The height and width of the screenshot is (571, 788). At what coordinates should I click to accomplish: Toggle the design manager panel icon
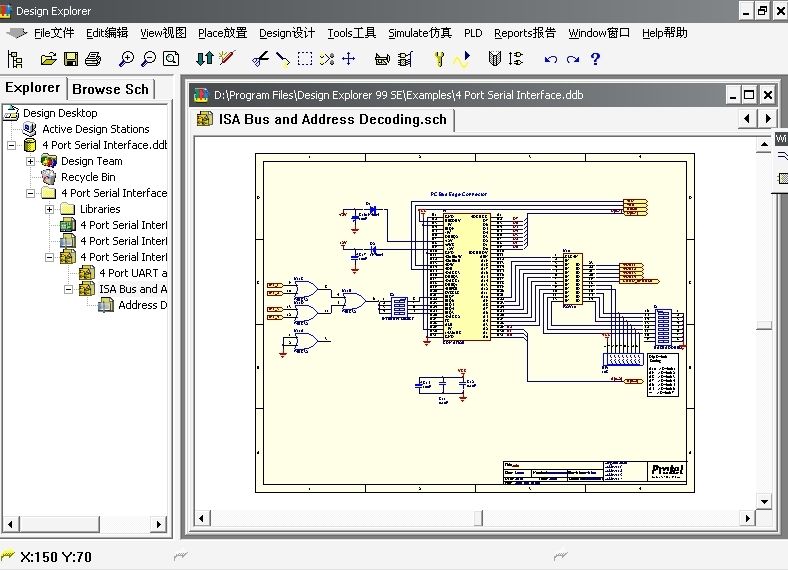point(15,59)
